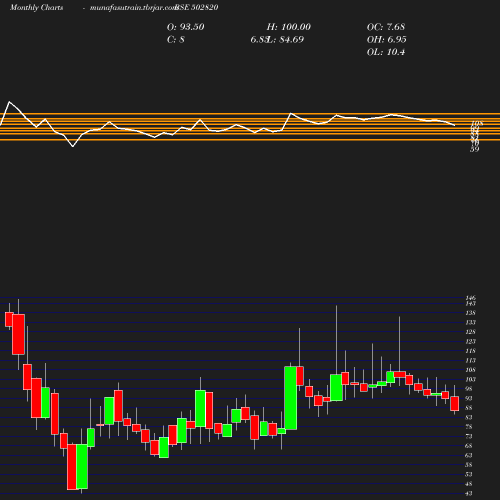The height and width of the screenshot is (500, 500).
Task: Click the tallest green candle reaching 108
Action: [291, 398]
